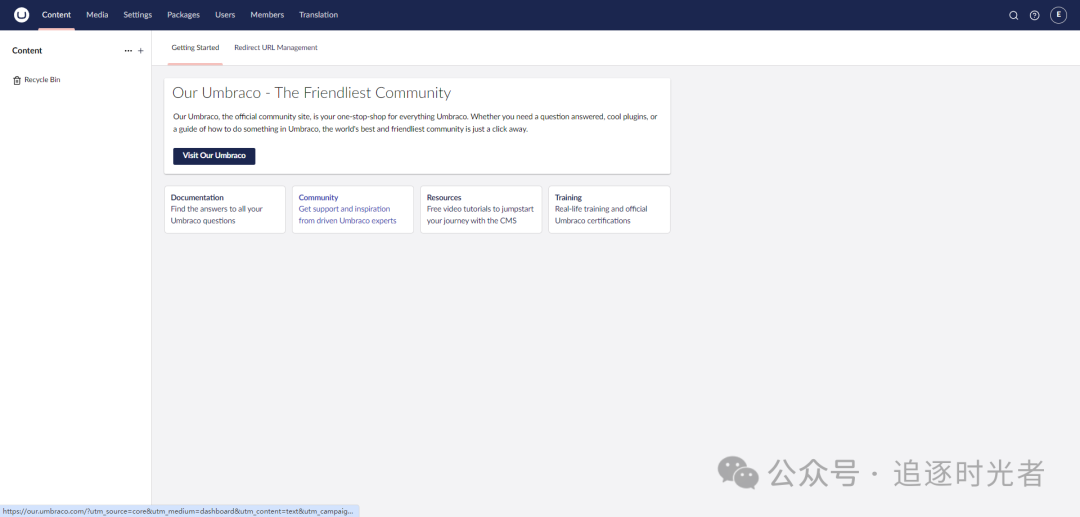Click the Visit Our Umbraco button
Image resolution: width=1080 pixels, height=517 pixels.
tap(214, 156)
